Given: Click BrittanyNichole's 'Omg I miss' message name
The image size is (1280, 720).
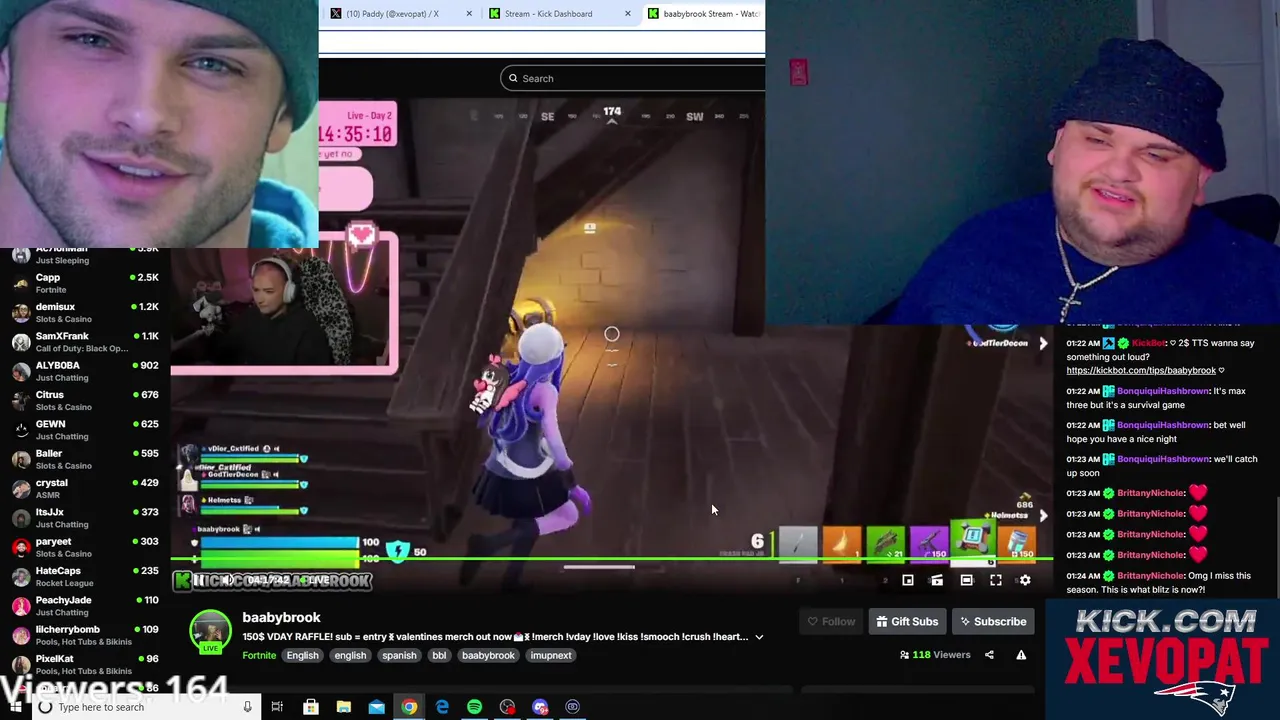Looking at the screenshot, I should (1150, 576).
